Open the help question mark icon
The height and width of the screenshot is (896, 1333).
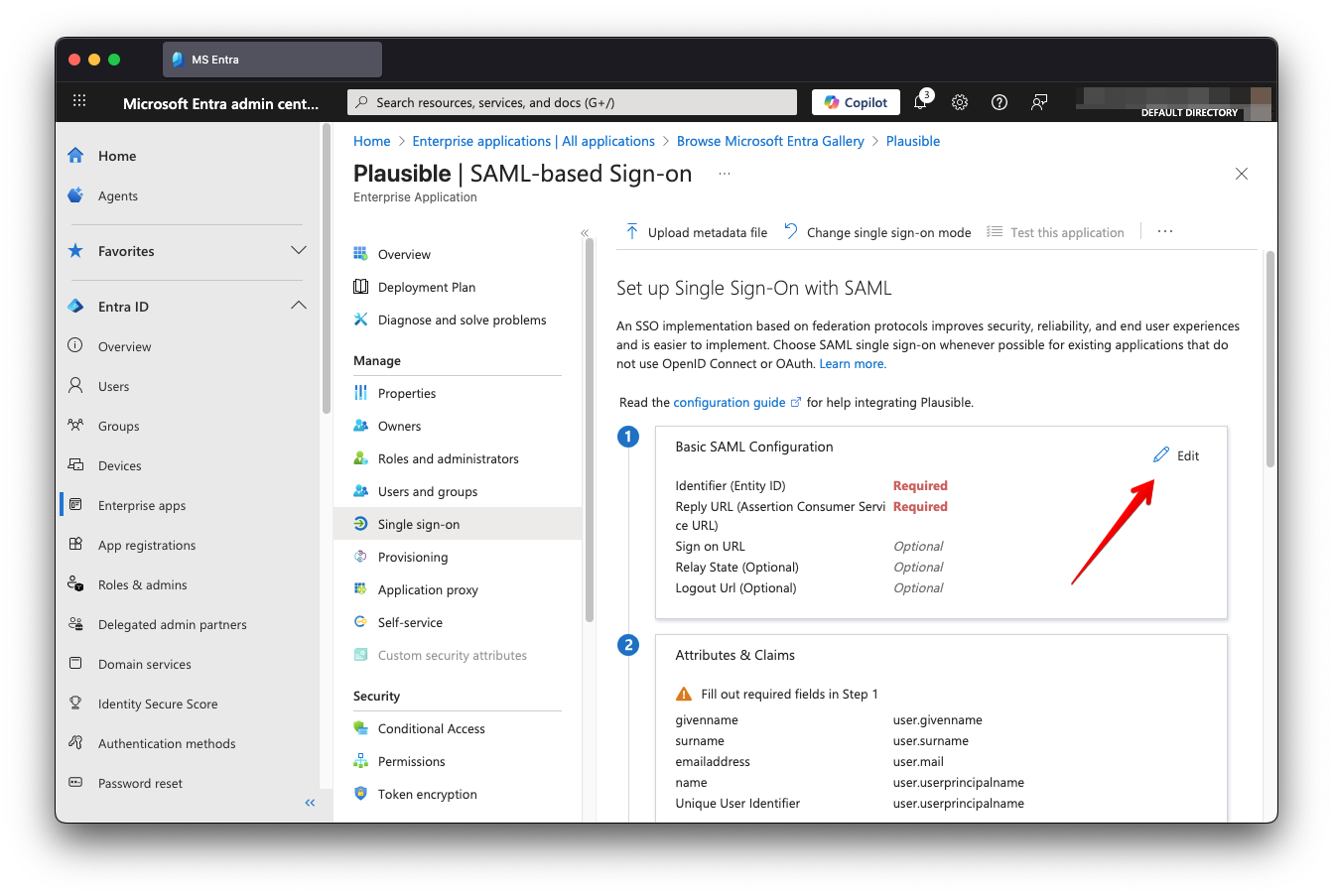point(999,102)
